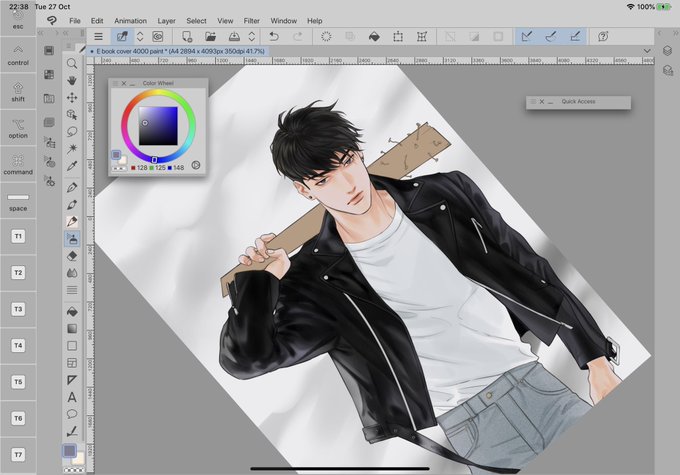The image size is (680, 475).
Task: Select the Fill bucket tool in tool palette
Action: point(72,311)
